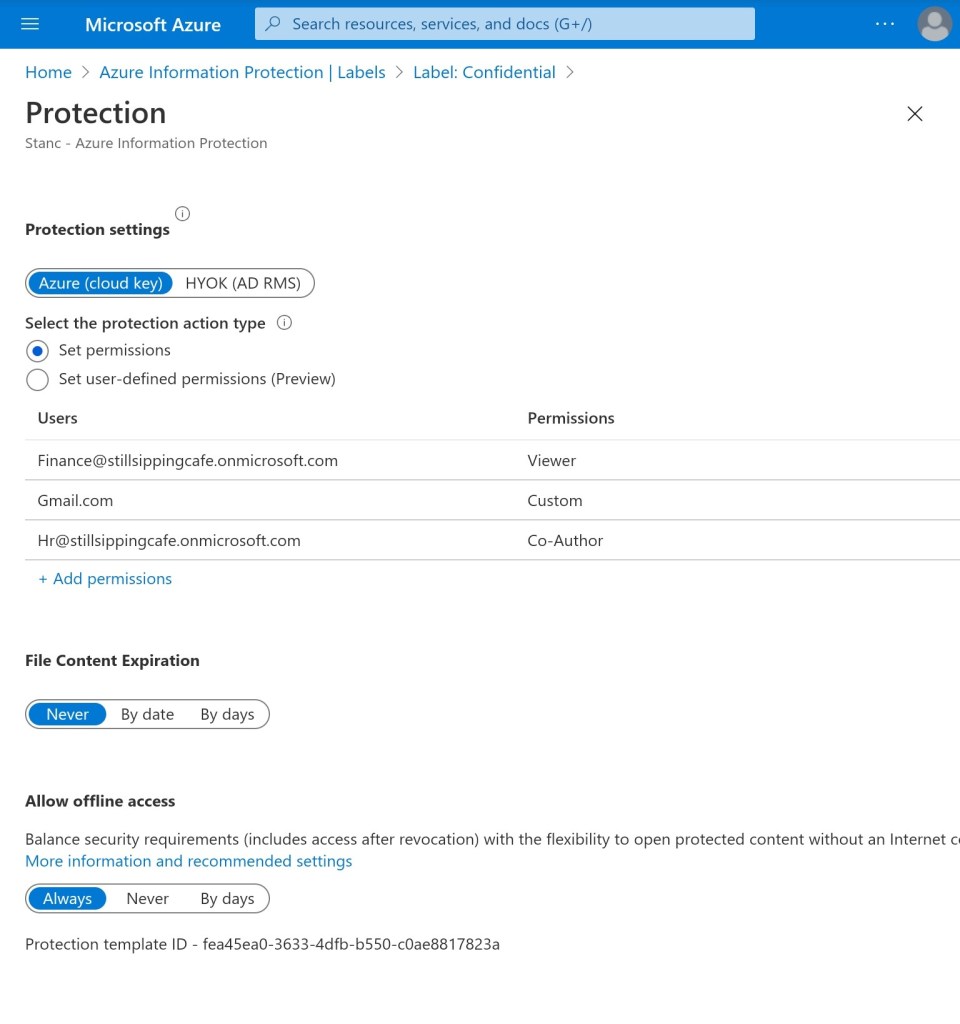Viewport: 960px width, 1024px height.
Task: Open Gmail.com permission row
Action: tap(492, 500)
